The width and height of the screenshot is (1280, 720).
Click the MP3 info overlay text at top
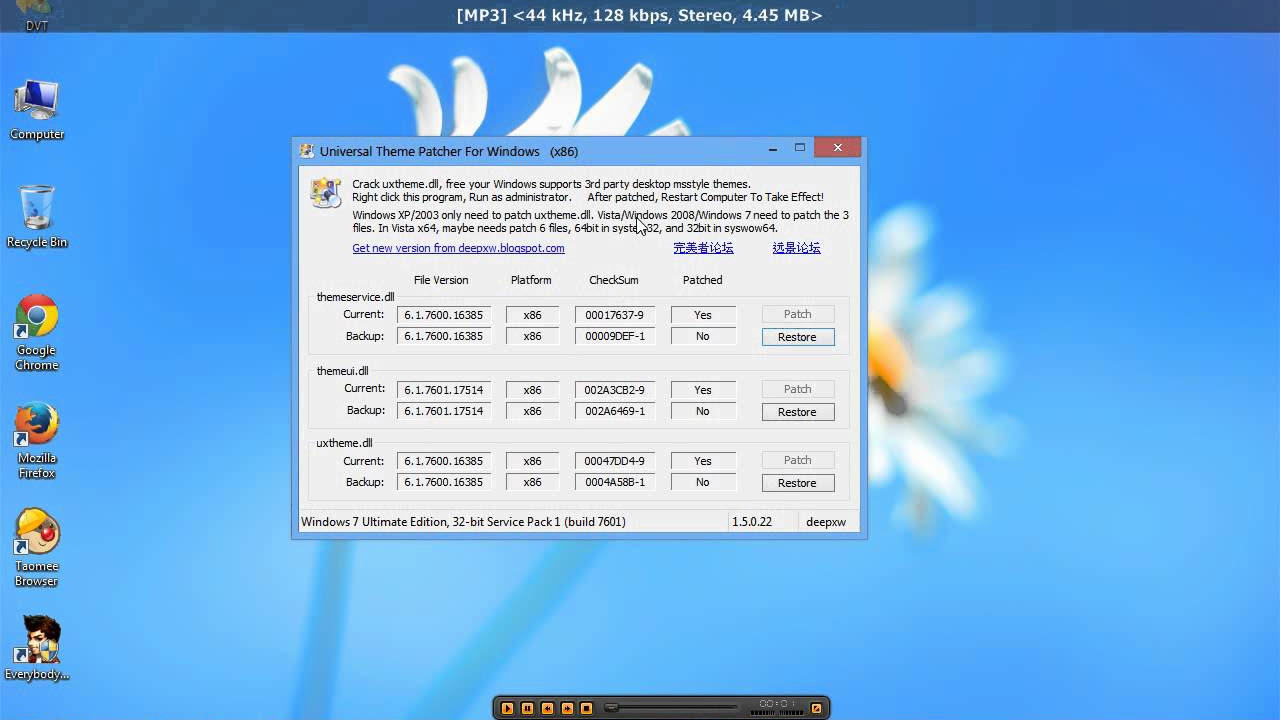(x=639, y=15)
